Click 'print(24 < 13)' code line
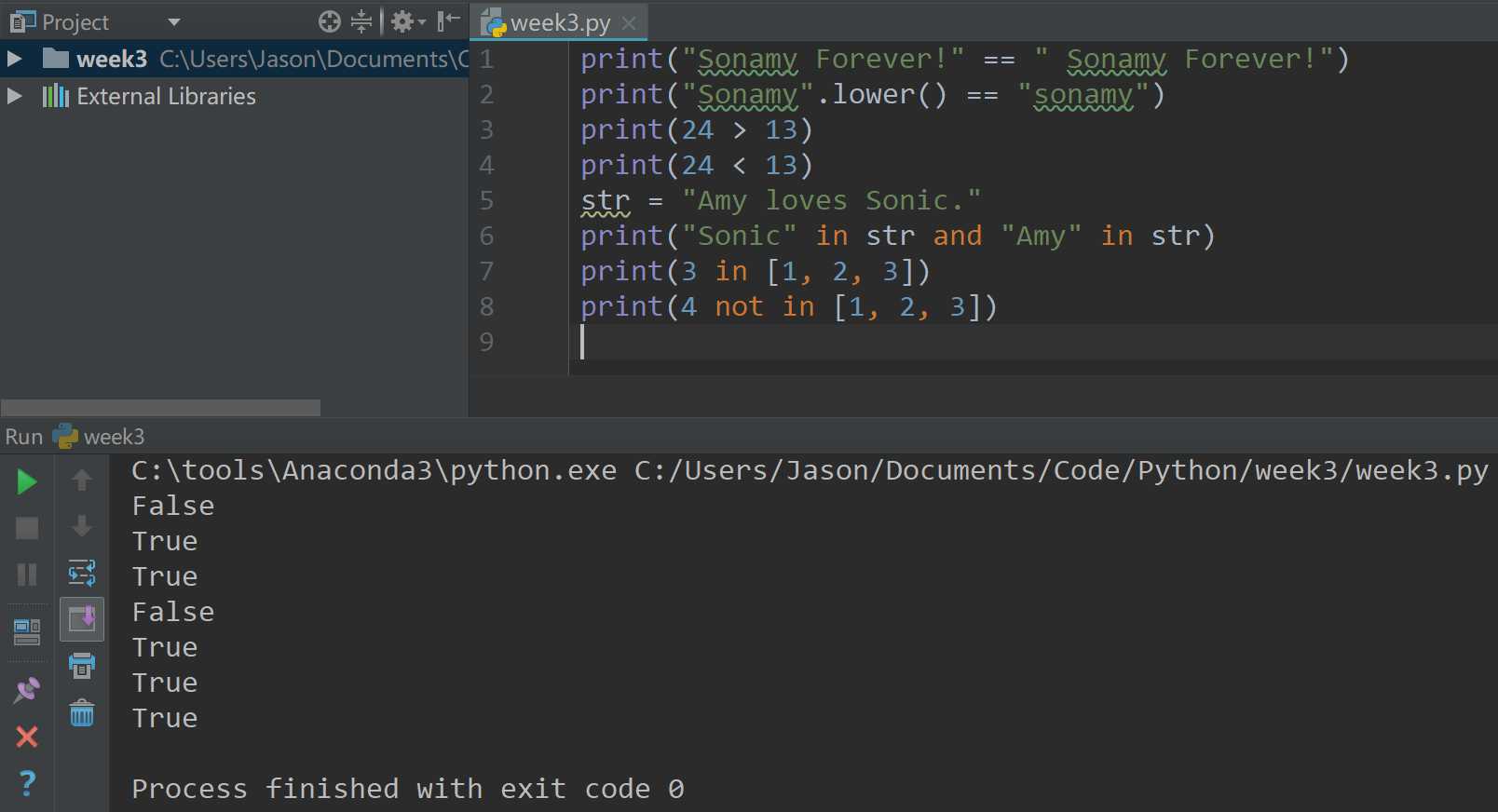This screenshot has height=812, width=1498. 697,165
